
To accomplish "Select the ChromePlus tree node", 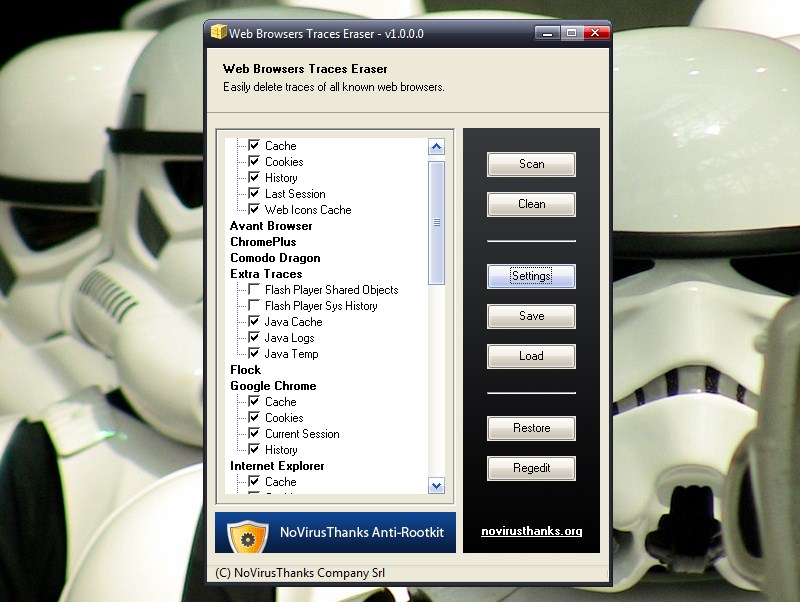I will click(x=263, y=241).
